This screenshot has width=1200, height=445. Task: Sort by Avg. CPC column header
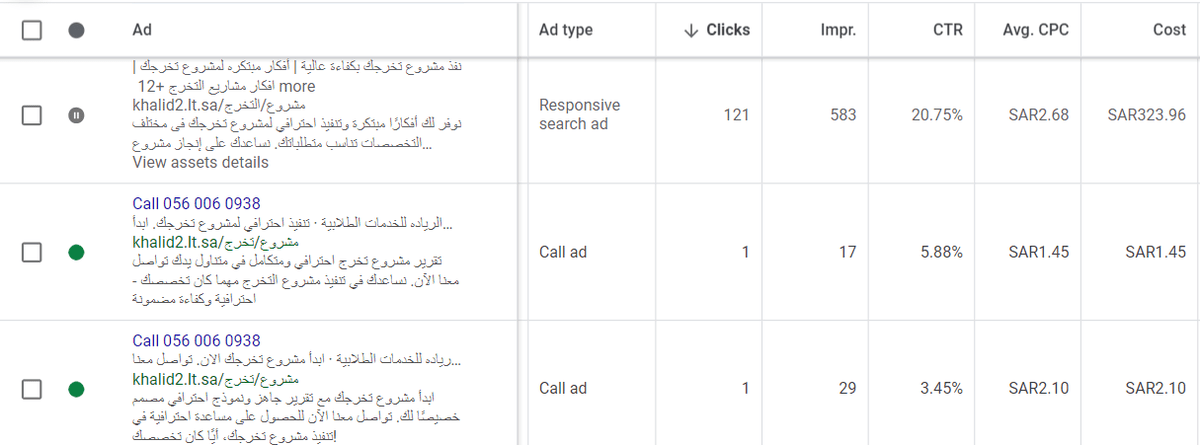coord(1036,30)
